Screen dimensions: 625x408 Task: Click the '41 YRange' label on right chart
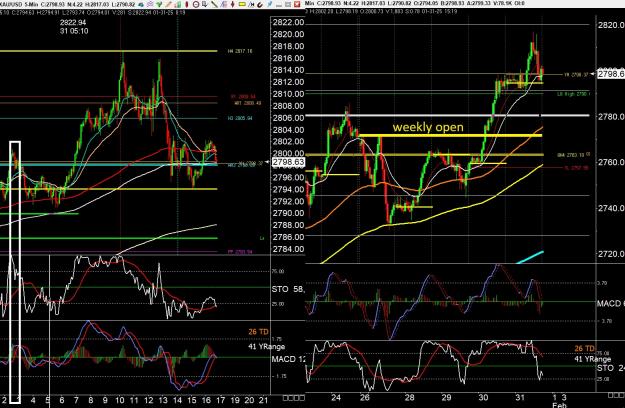[x=592, y=359]
